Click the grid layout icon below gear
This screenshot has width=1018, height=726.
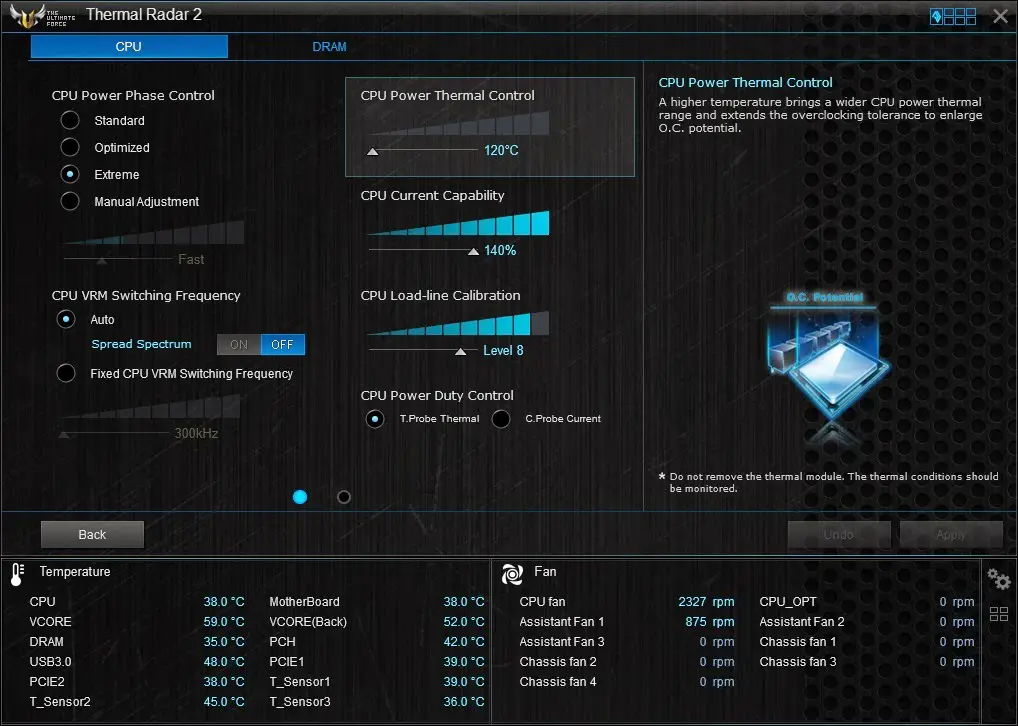click(x=999, y=614)
